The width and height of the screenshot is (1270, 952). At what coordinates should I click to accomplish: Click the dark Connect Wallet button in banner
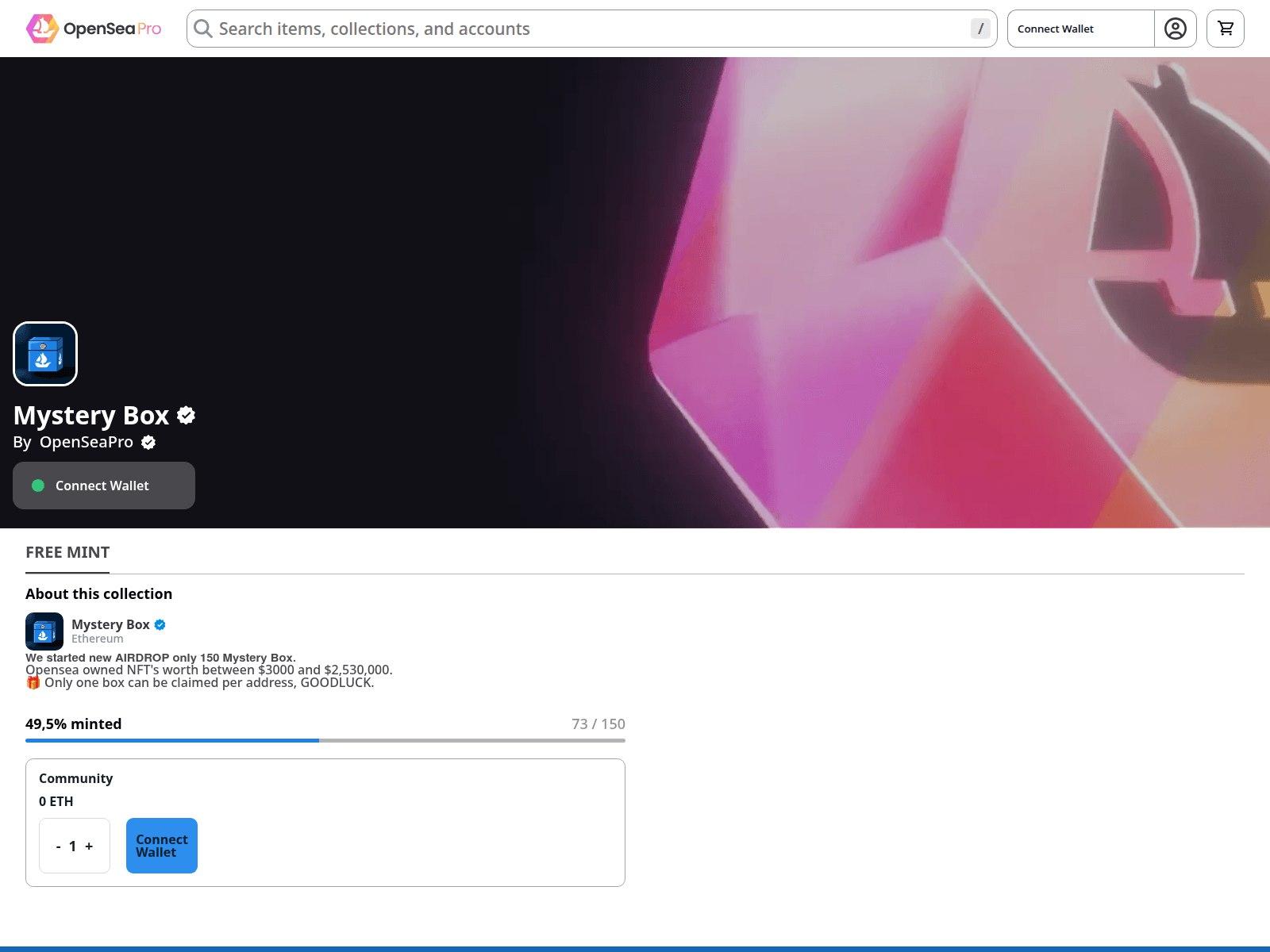pyautogui.click(x=104, y=486)
